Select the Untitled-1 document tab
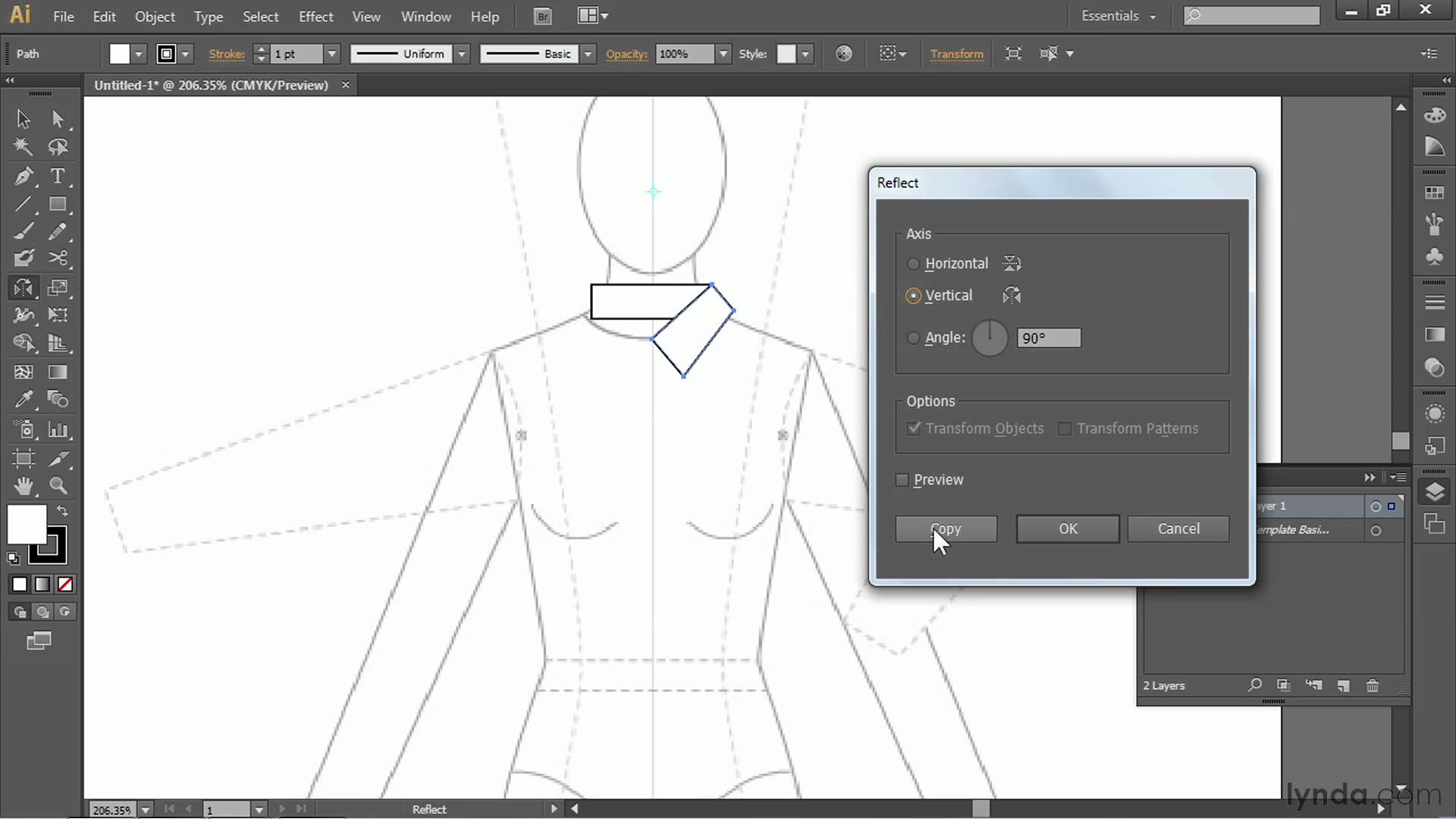Screen dimensions: 1456x819 212,85
